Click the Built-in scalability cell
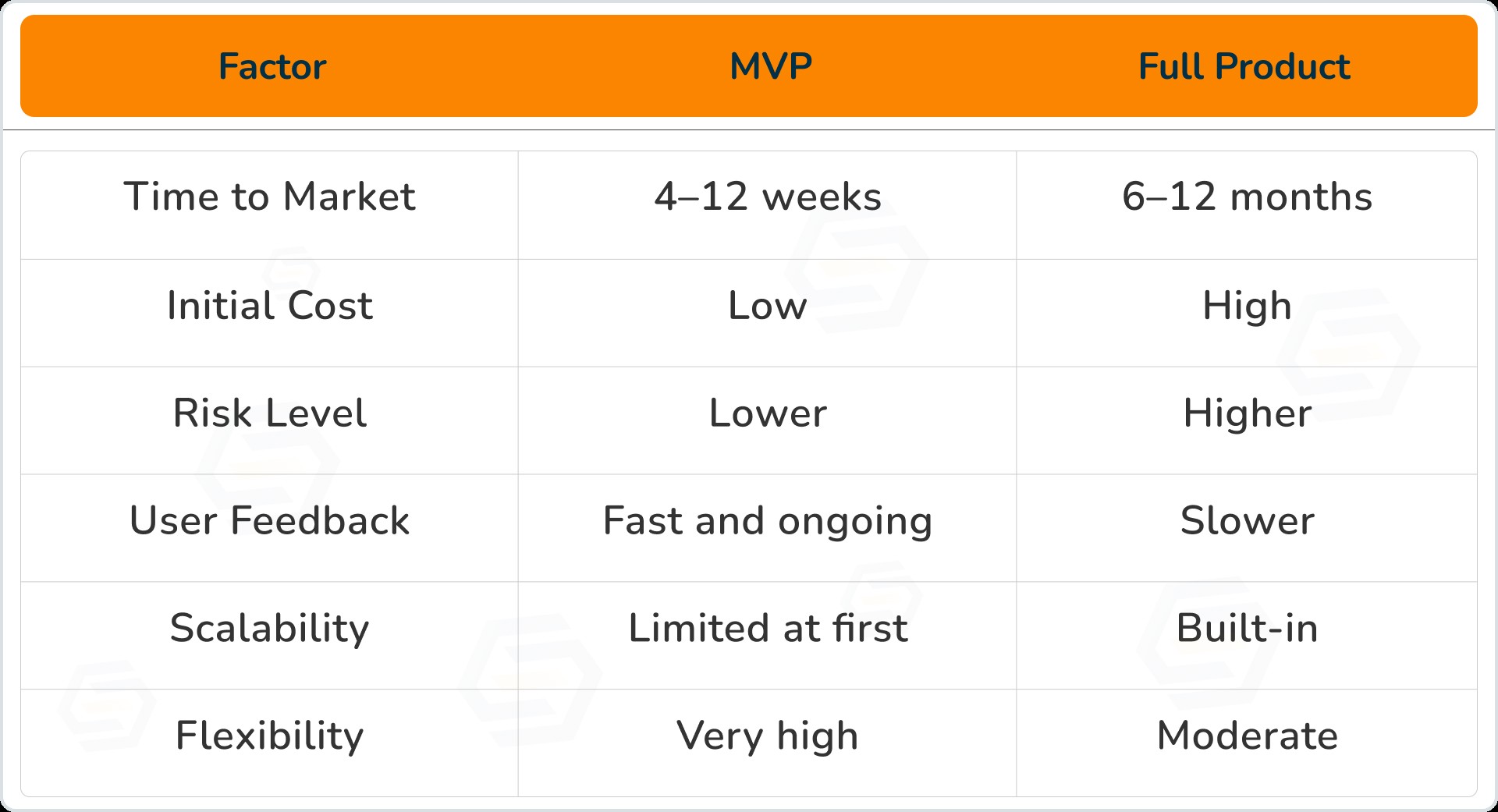 (1247, 628)
